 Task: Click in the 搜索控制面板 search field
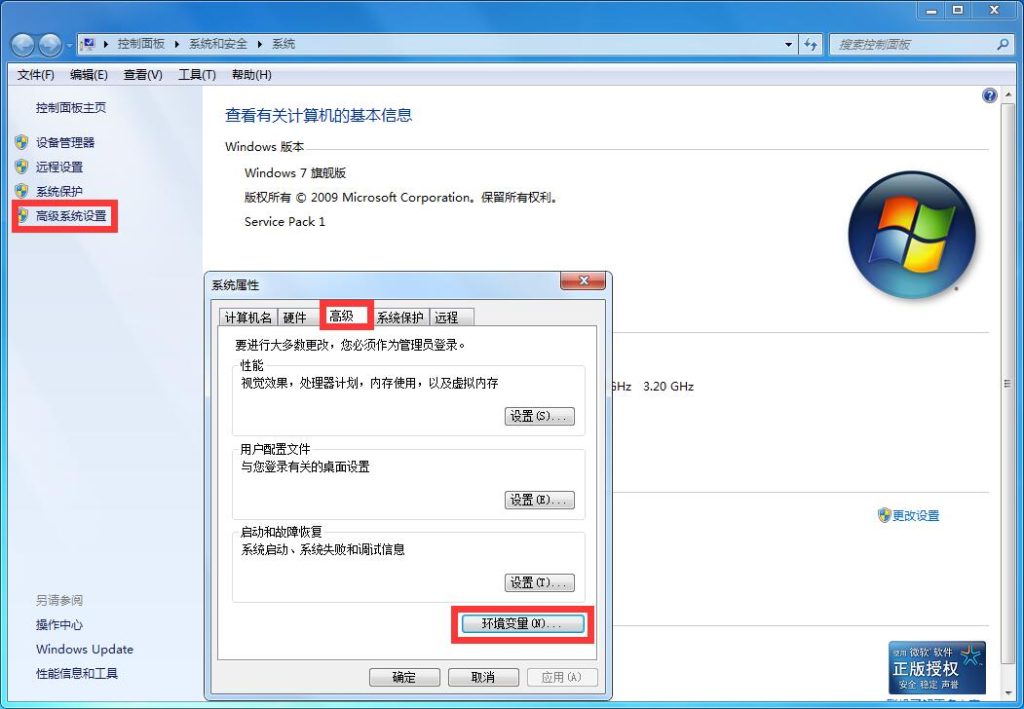coord(910,45)
